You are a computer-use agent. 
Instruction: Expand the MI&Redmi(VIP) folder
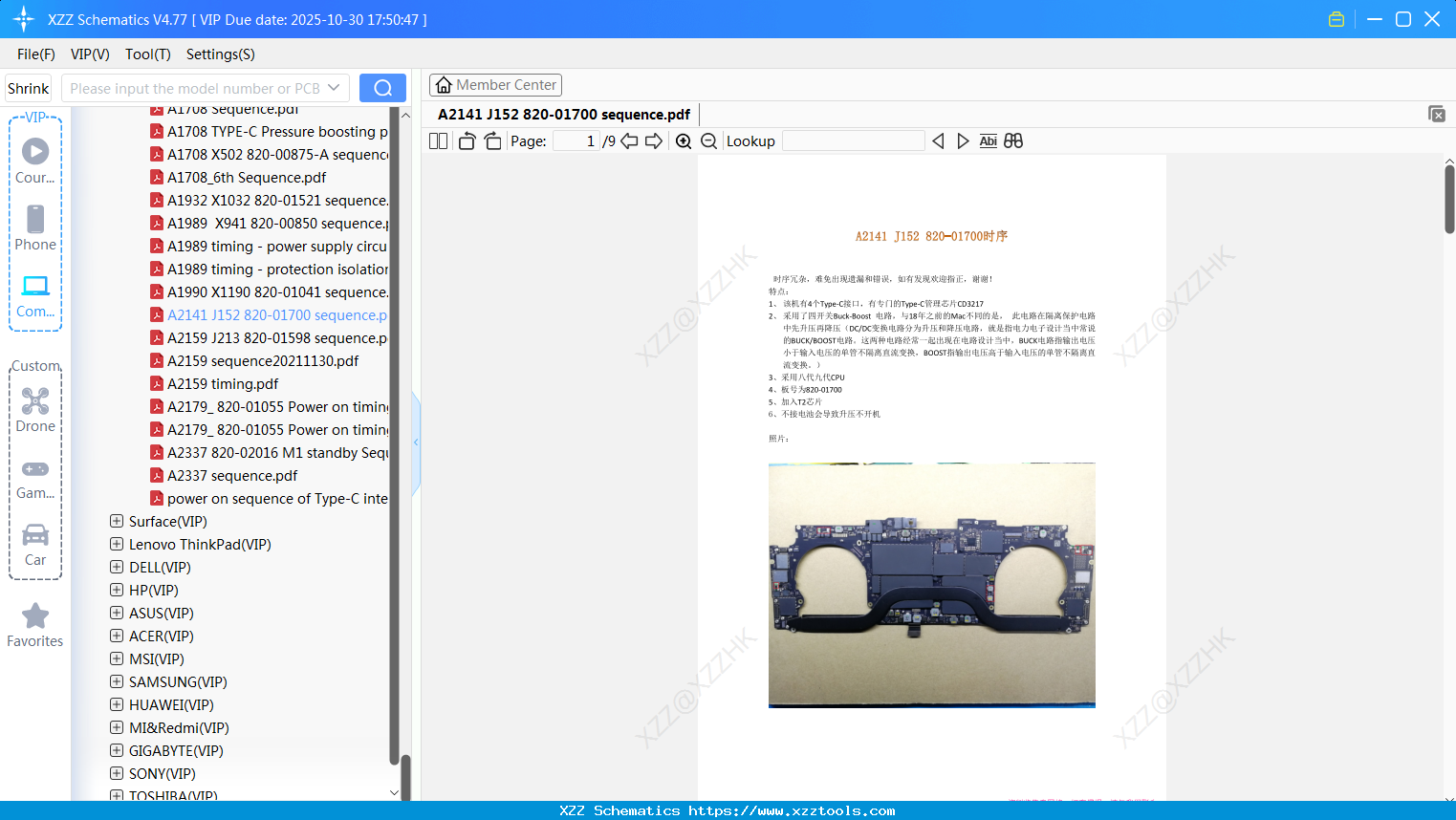[117, 727]
